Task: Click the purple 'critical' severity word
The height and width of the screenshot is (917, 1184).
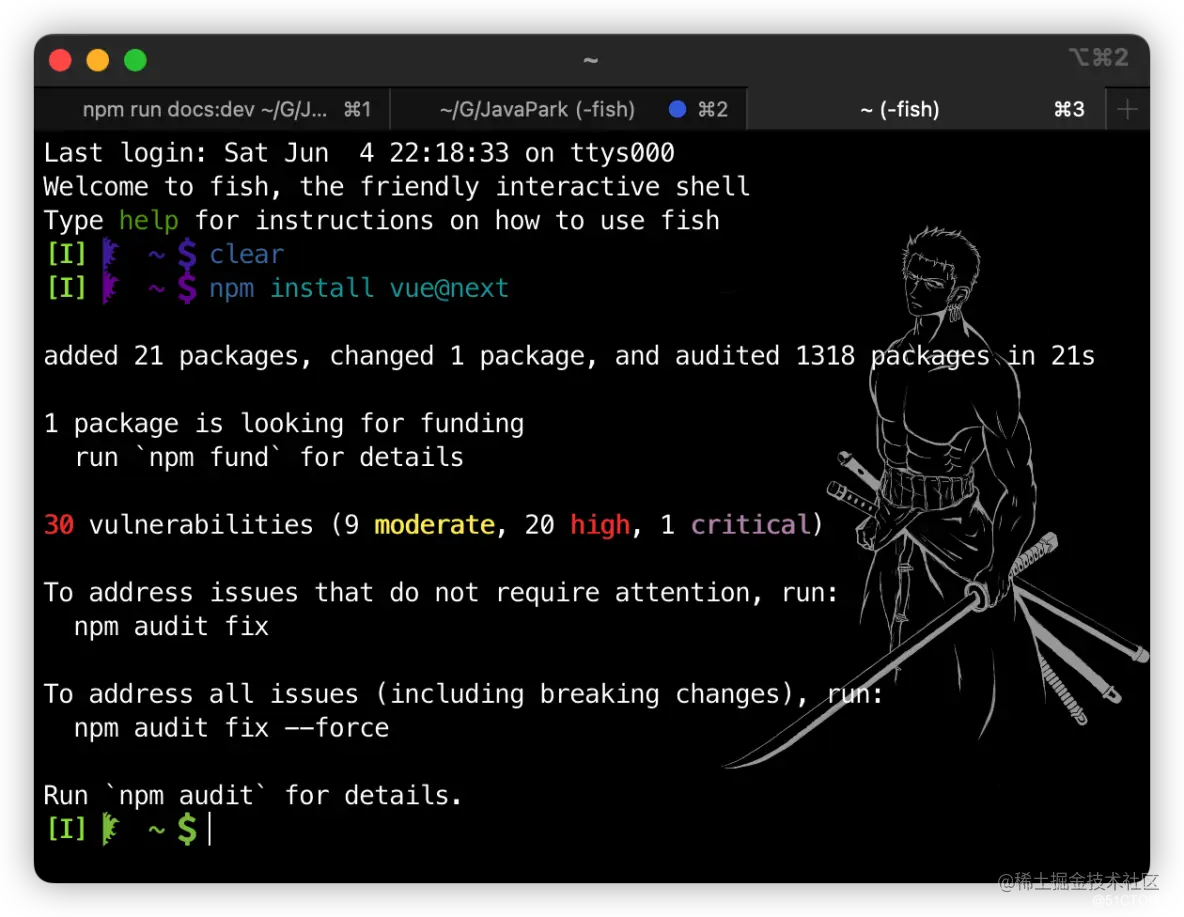Action: pos(750,524)
